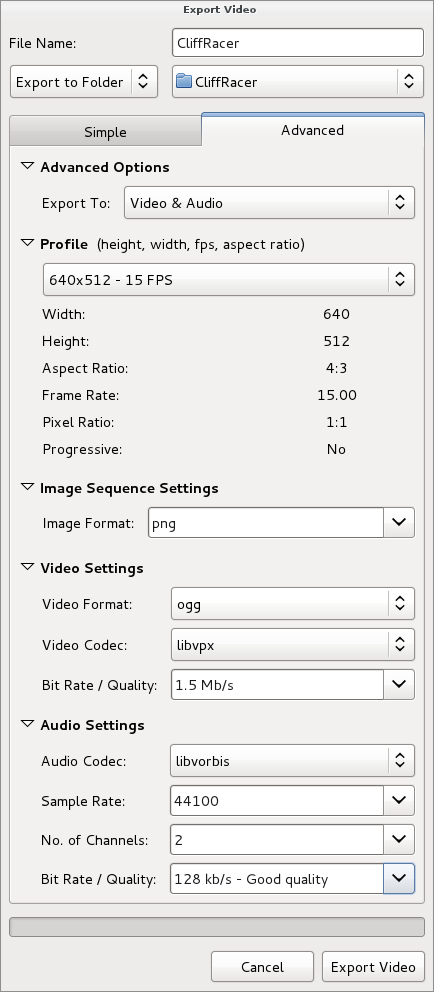Click the Cancel button
This screenshot has height=992, width=434.
[x=263, y=967]
